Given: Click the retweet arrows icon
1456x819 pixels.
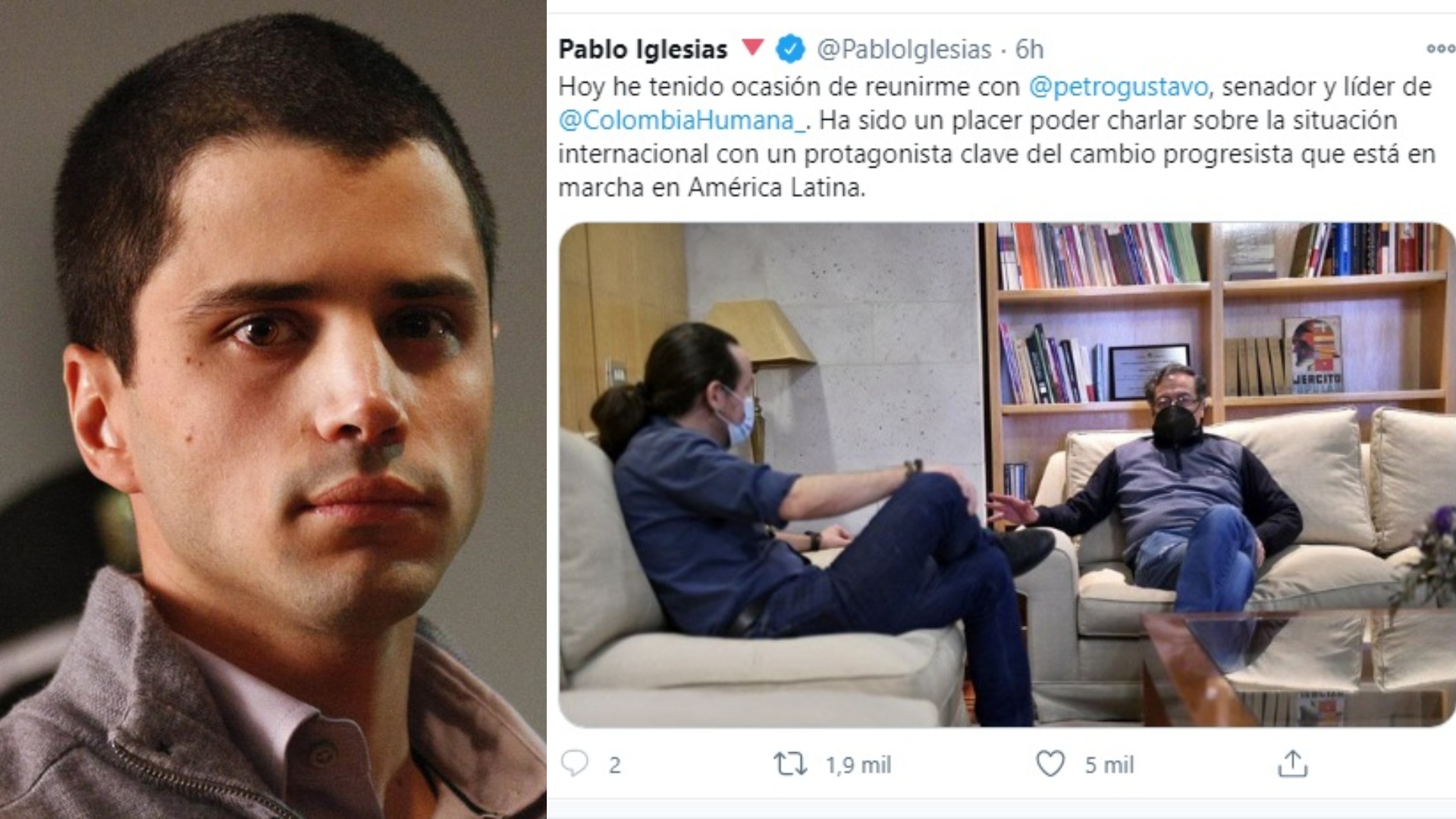Looking at the screenshot, I should 790,764.
